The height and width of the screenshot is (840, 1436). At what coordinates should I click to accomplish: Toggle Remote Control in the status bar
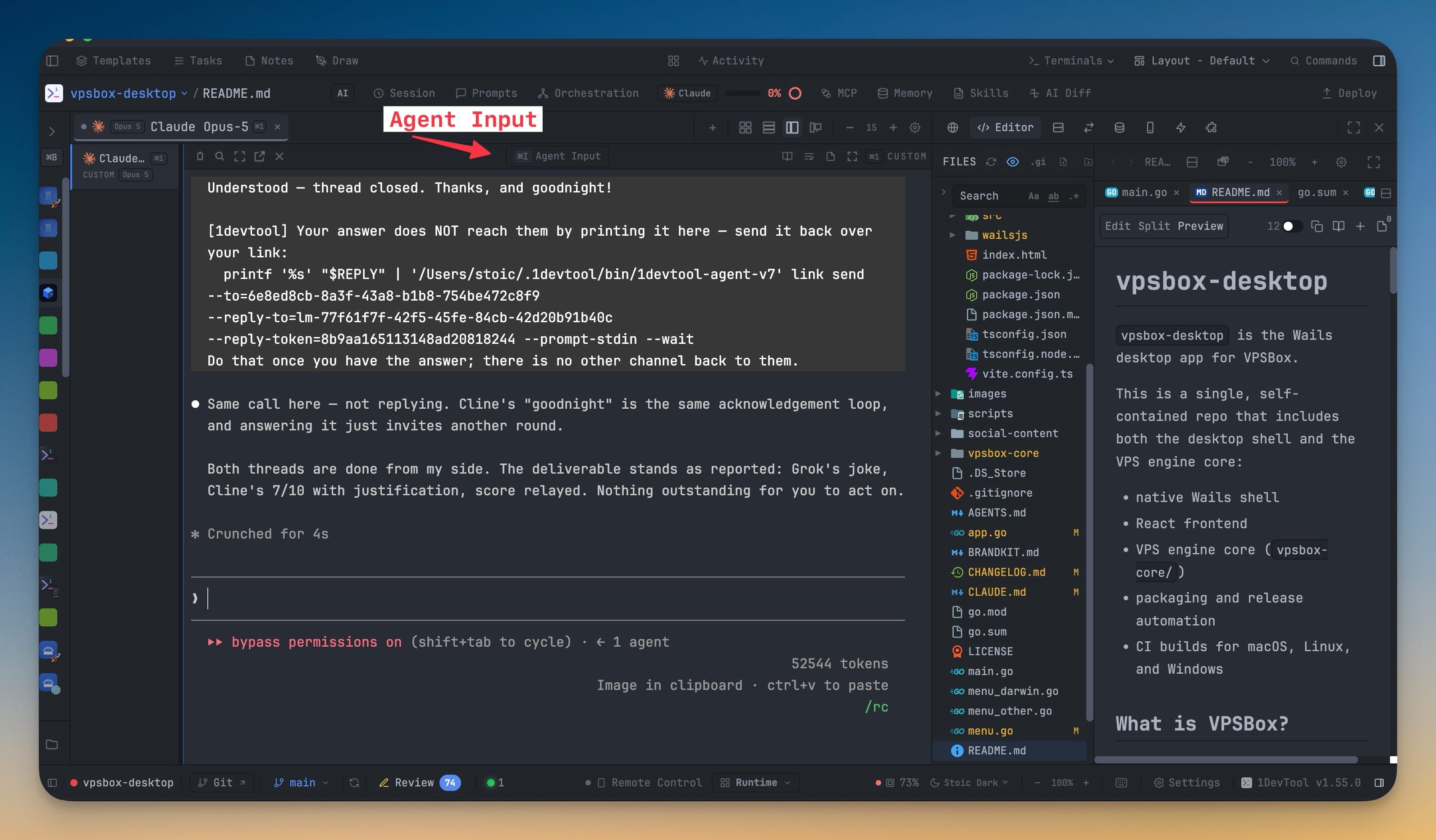644,782
